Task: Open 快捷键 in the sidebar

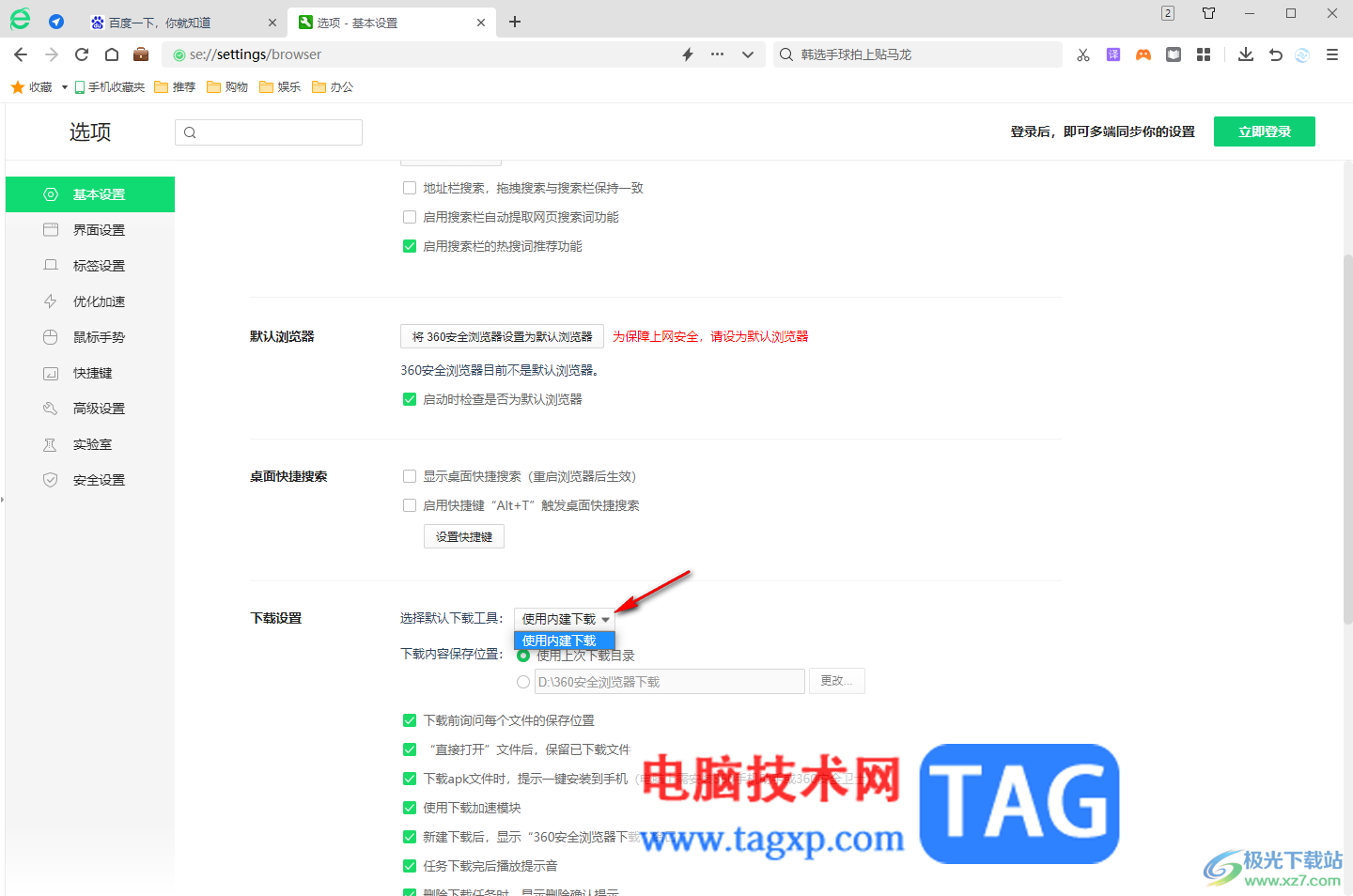Action: (x=90, y=373)
